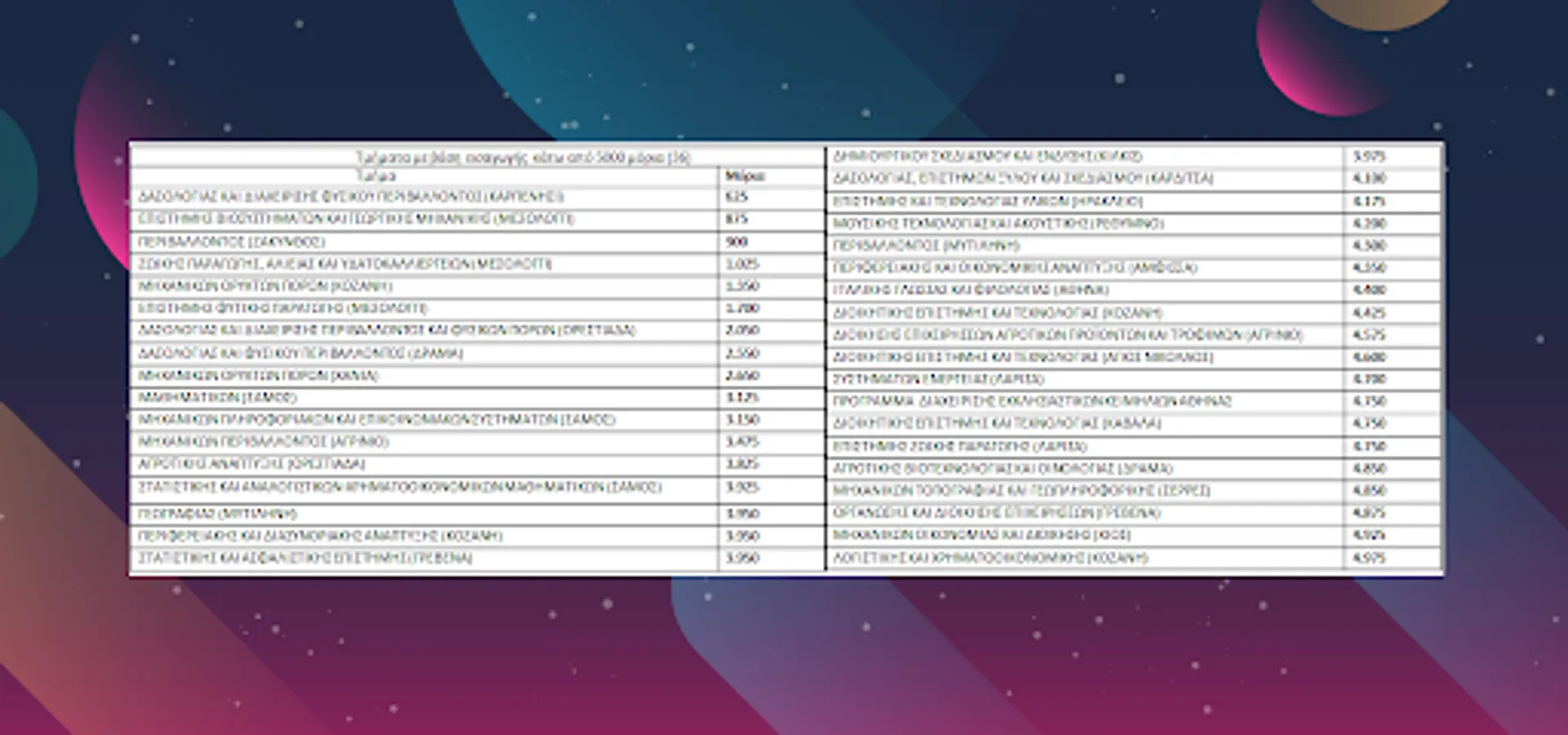1568x735 pixels.
Task: Select the 3.125 score for ΜΑΘΗΜΑΤΙΚΩΝ (ΣΑΜΟΣ)
Action: point(742,398)
